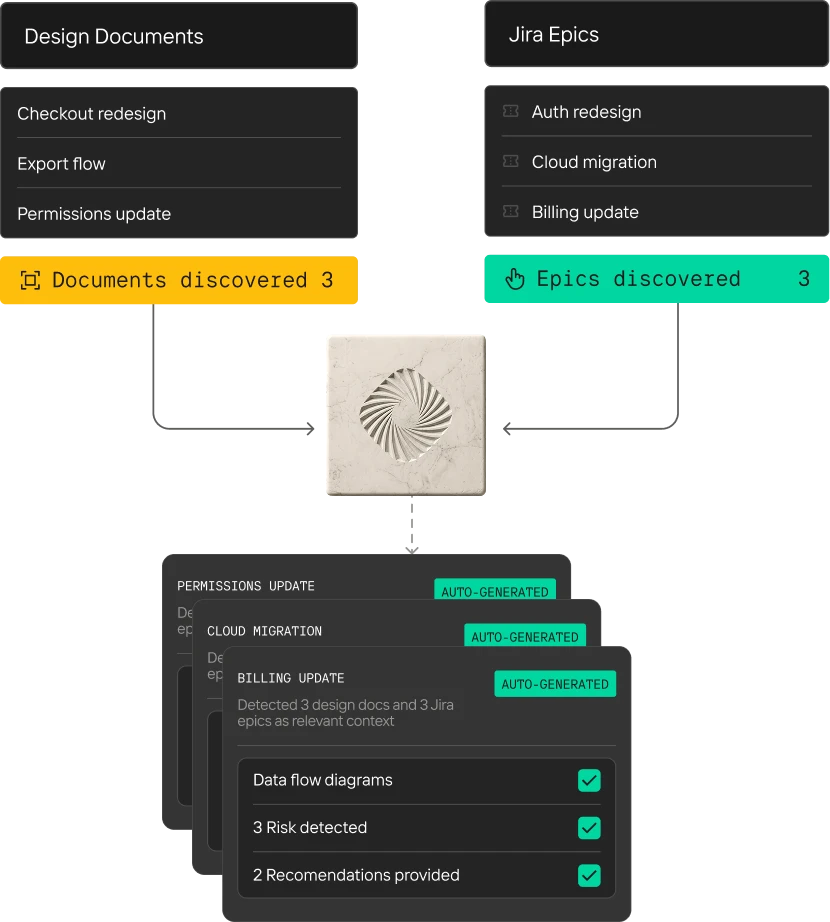Click the count 3 in Documents discovered
Viewport: 830px width, 922px height.
point(327,280)
